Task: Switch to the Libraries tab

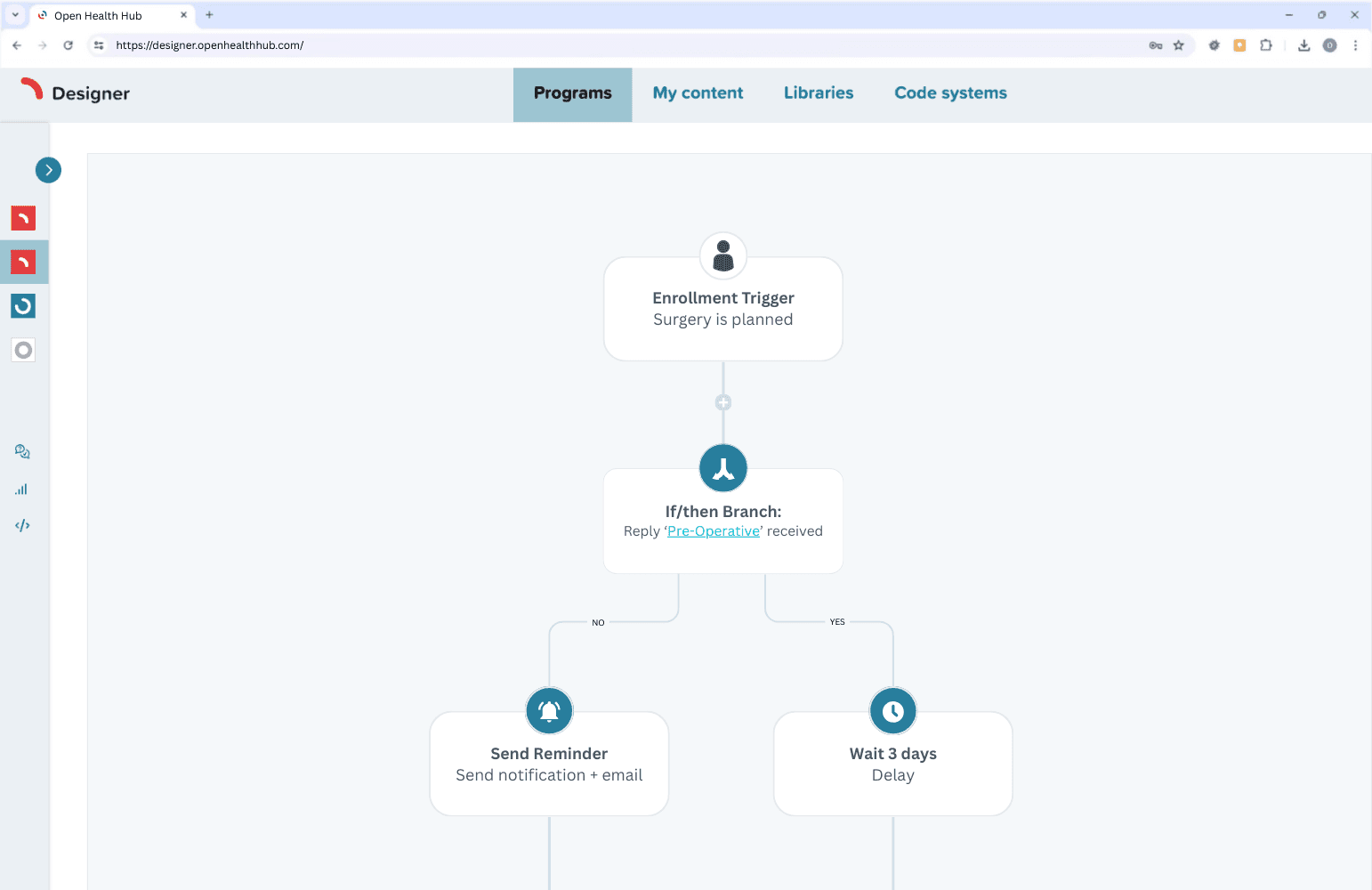Action: (818, 93)
